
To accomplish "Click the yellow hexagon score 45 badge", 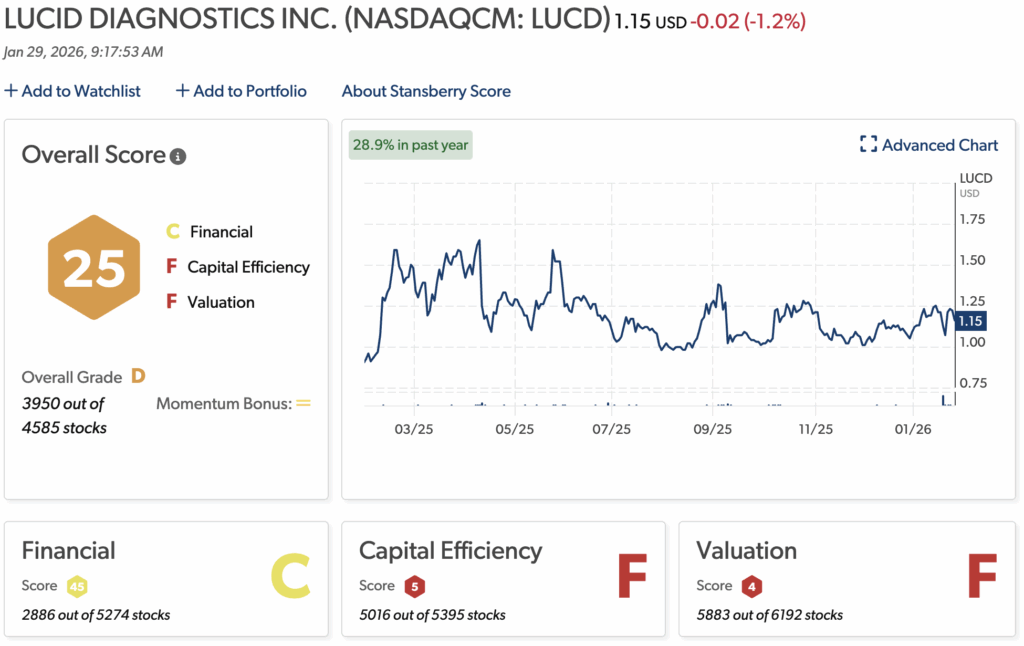I will pyautogui.click(x=77, y=586).
